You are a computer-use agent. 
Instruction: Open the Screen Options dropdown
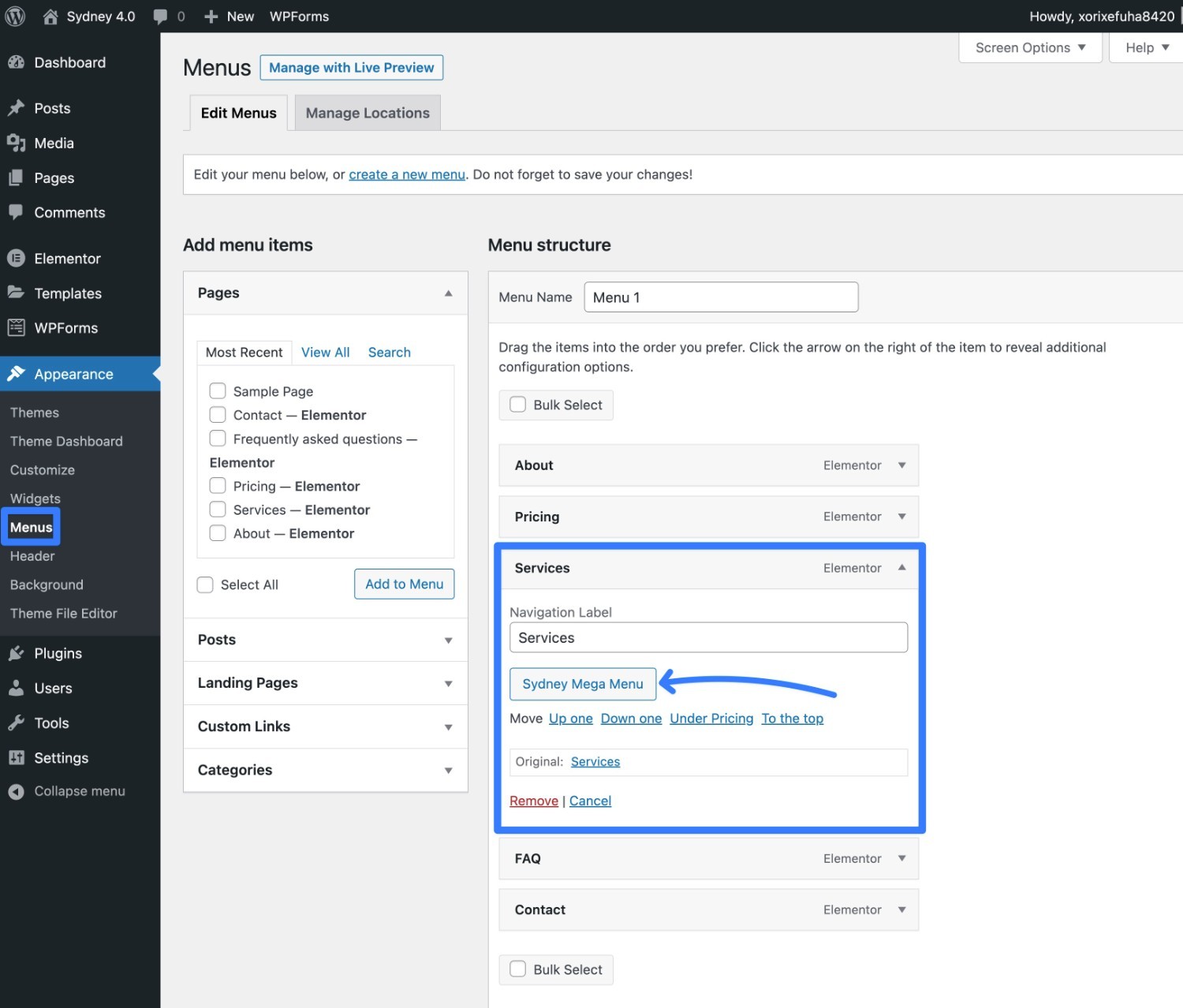click(x=1030, y=47)
